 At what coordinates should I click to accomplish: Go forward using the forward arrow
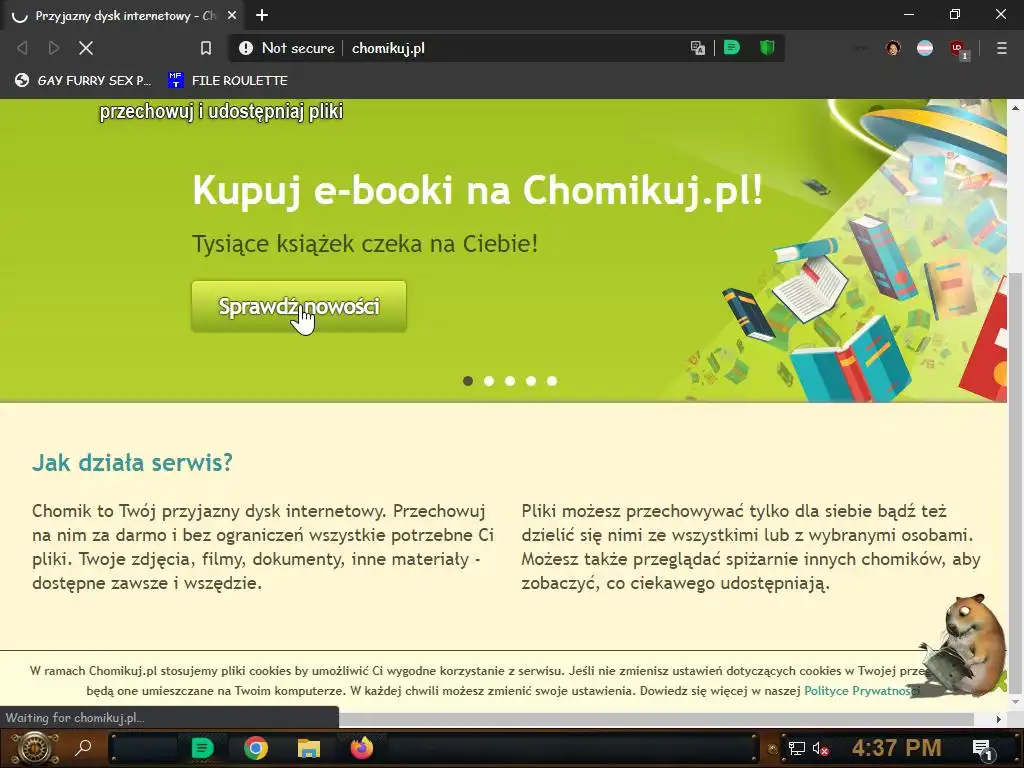(x=54, y=48)
